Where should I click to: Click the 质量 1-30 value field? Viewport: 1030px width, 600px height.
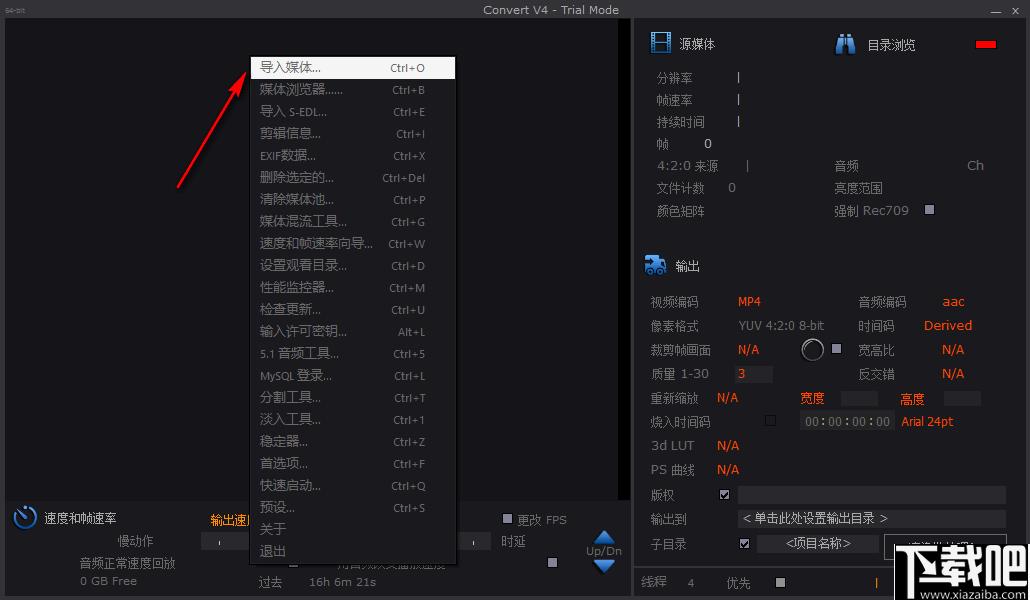pos(753,374)
